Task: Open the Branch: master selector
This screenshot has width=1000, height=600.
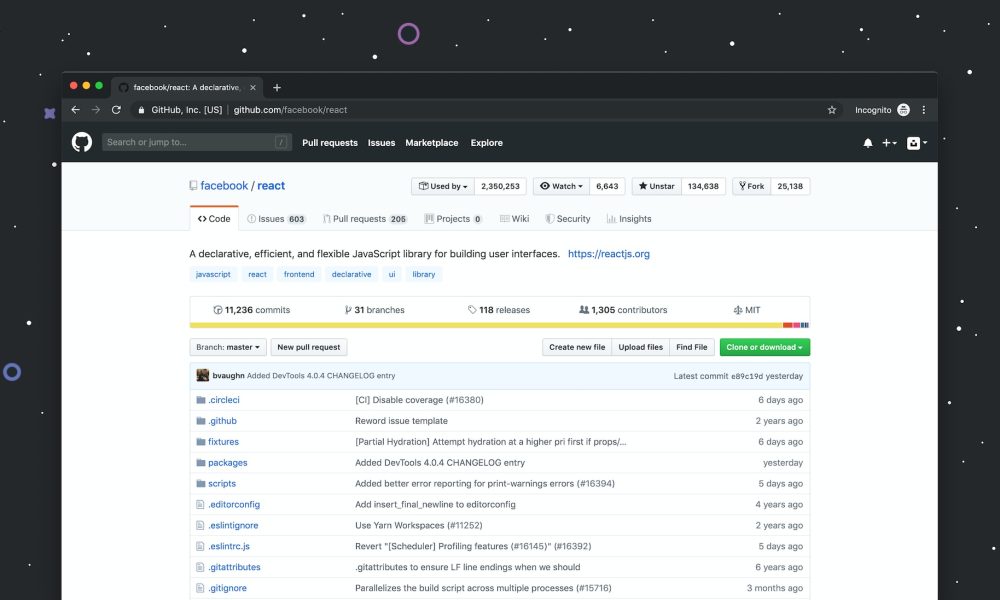Action: tap(228, 347)
